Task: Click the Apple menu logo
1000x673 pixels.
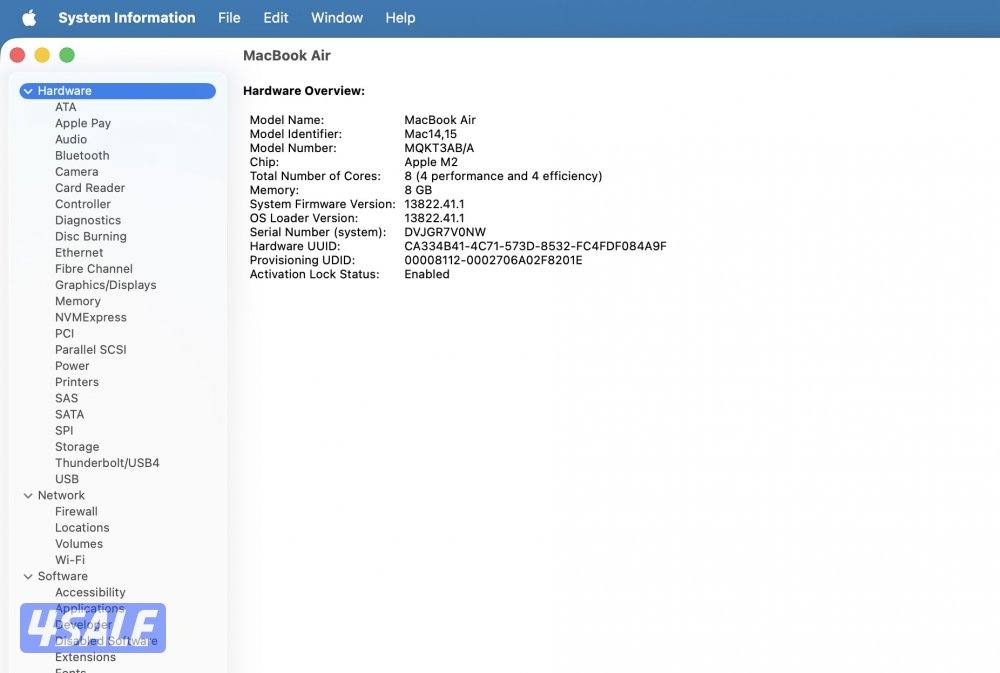Action: [x=29, y=17]
